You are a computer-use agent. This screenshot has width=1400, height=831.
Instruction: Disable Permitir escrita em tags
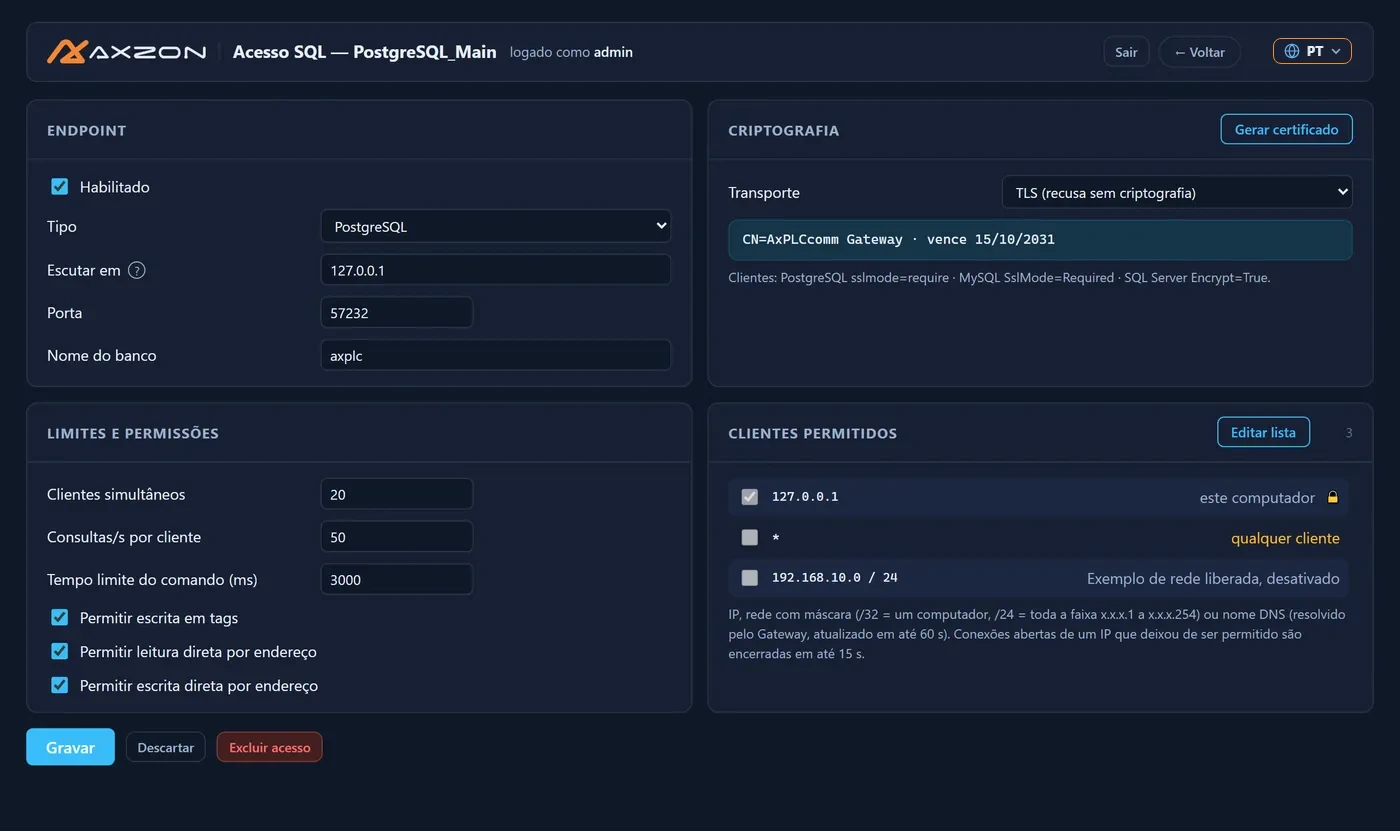(x=60, y=618)
